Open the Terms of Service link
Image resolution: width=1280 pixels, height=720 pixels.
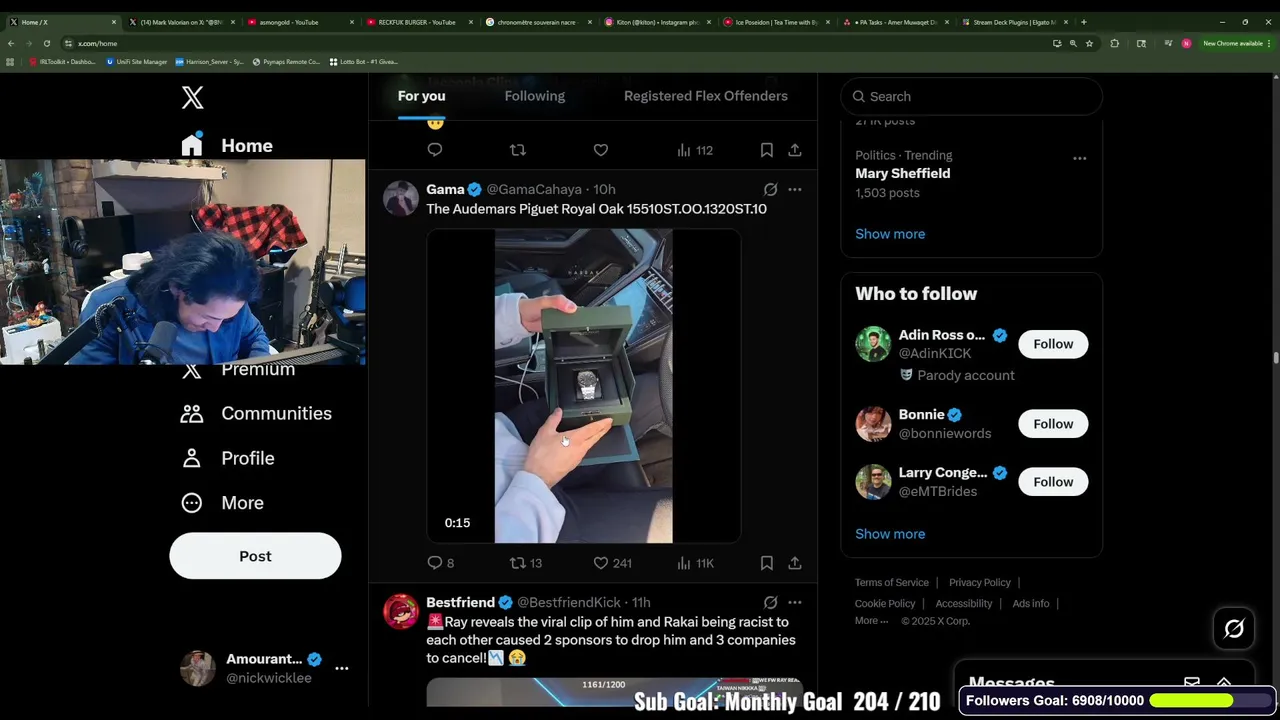click(x=892, y=583)
